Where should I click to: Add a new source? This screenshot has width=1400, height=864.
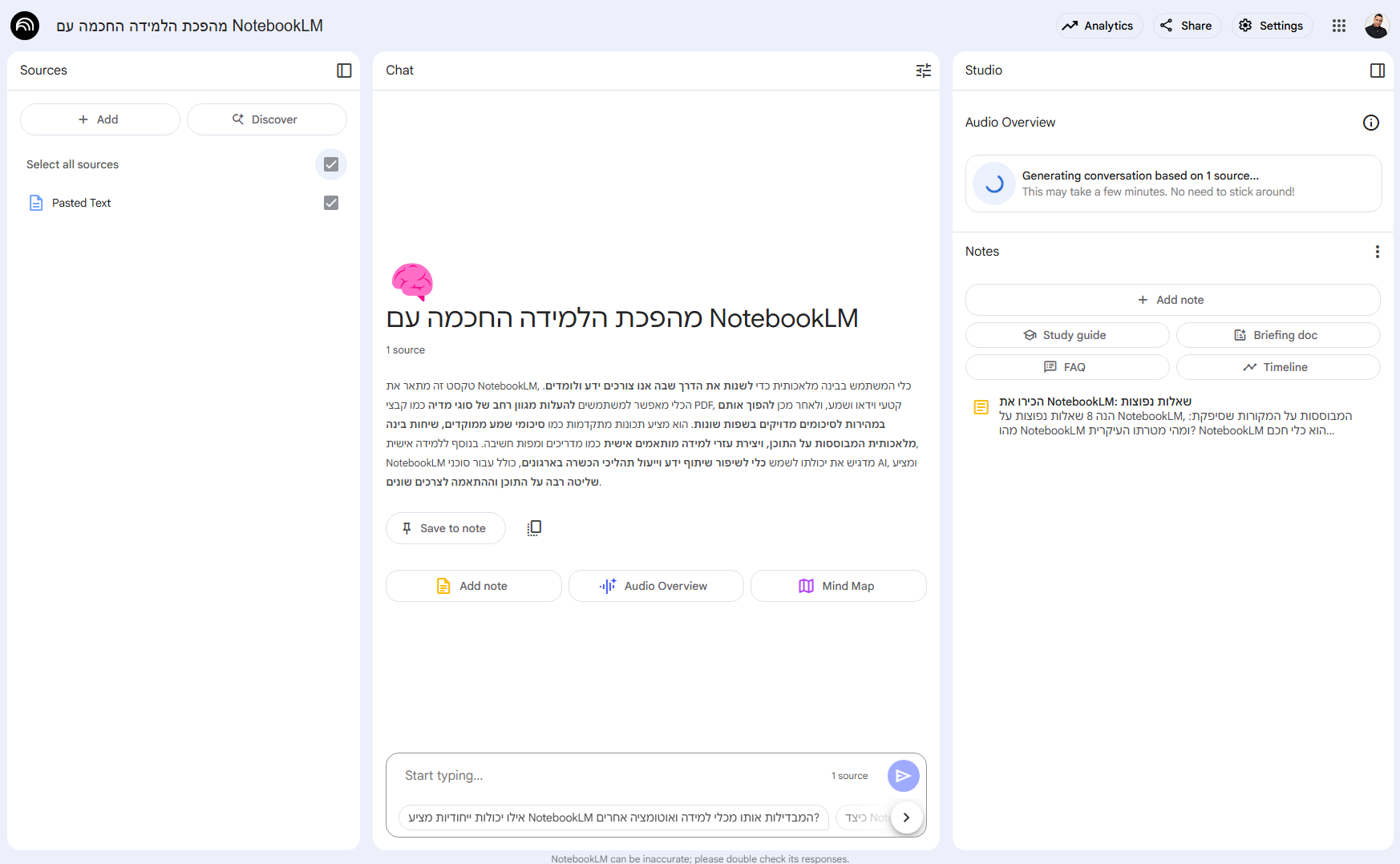tap(100, 119)
